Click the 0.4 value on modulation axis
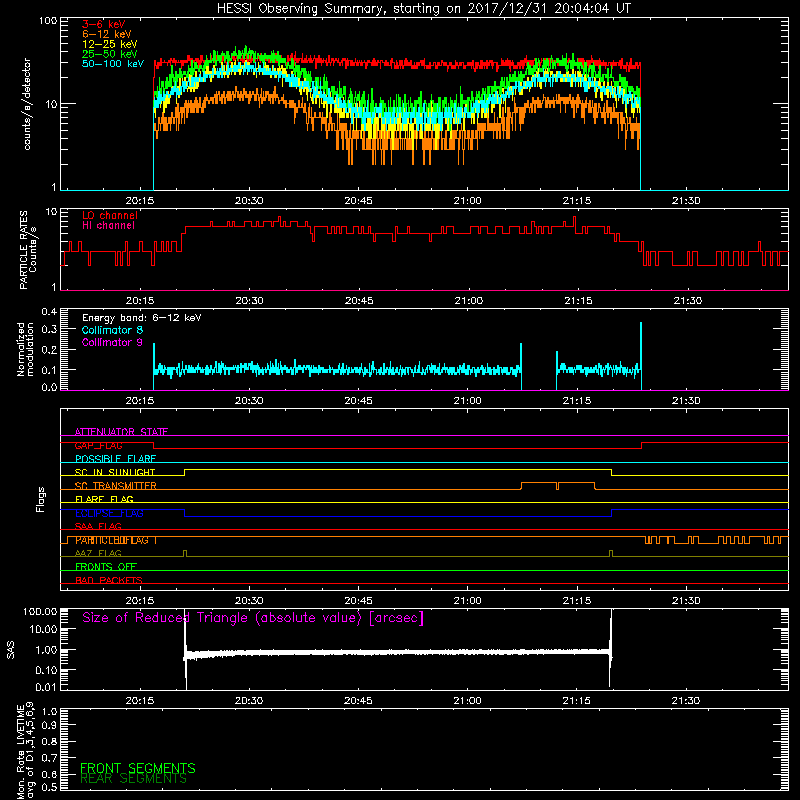 (49, 312)
